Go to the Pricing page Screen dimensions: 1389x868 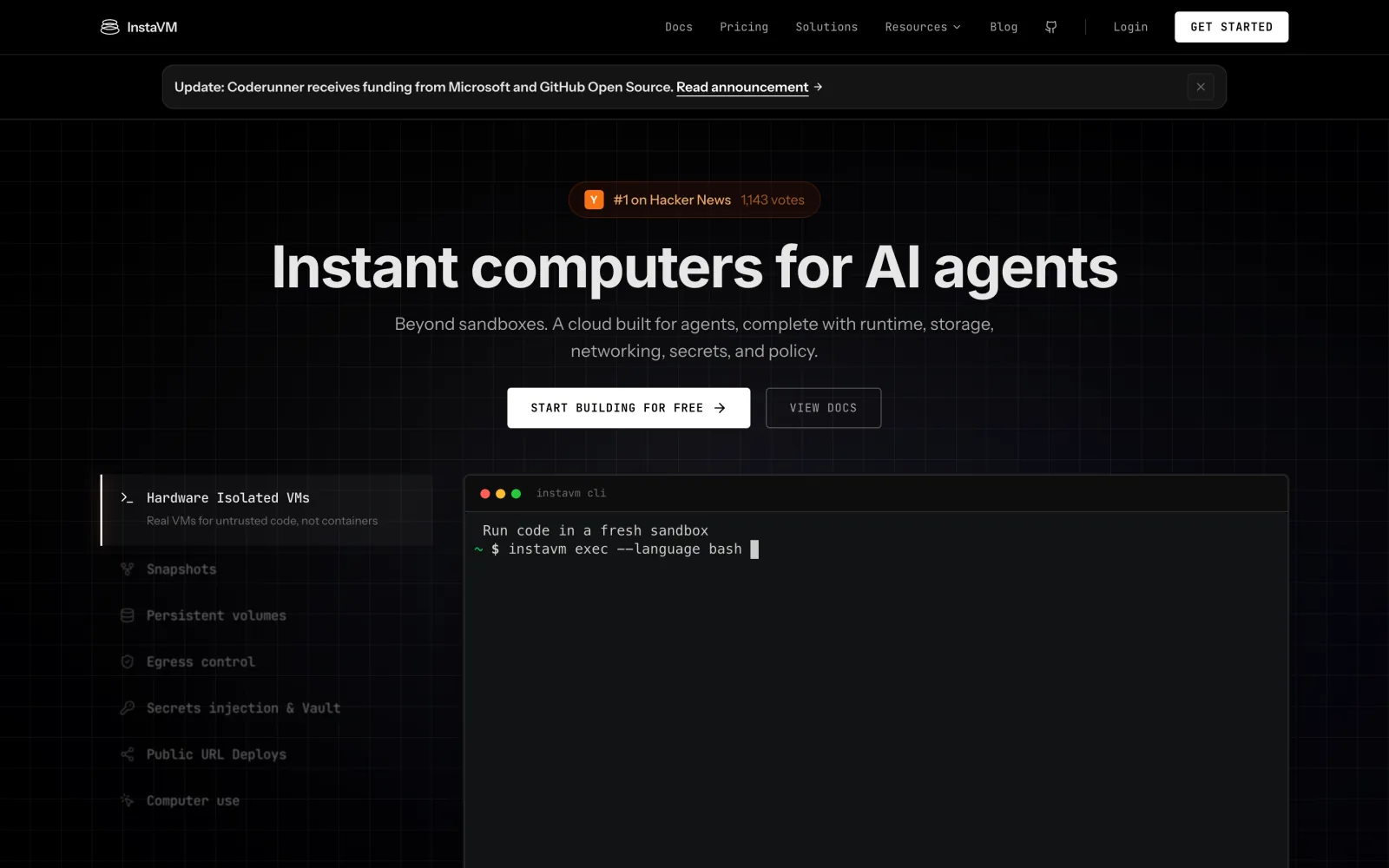(744, 27)
